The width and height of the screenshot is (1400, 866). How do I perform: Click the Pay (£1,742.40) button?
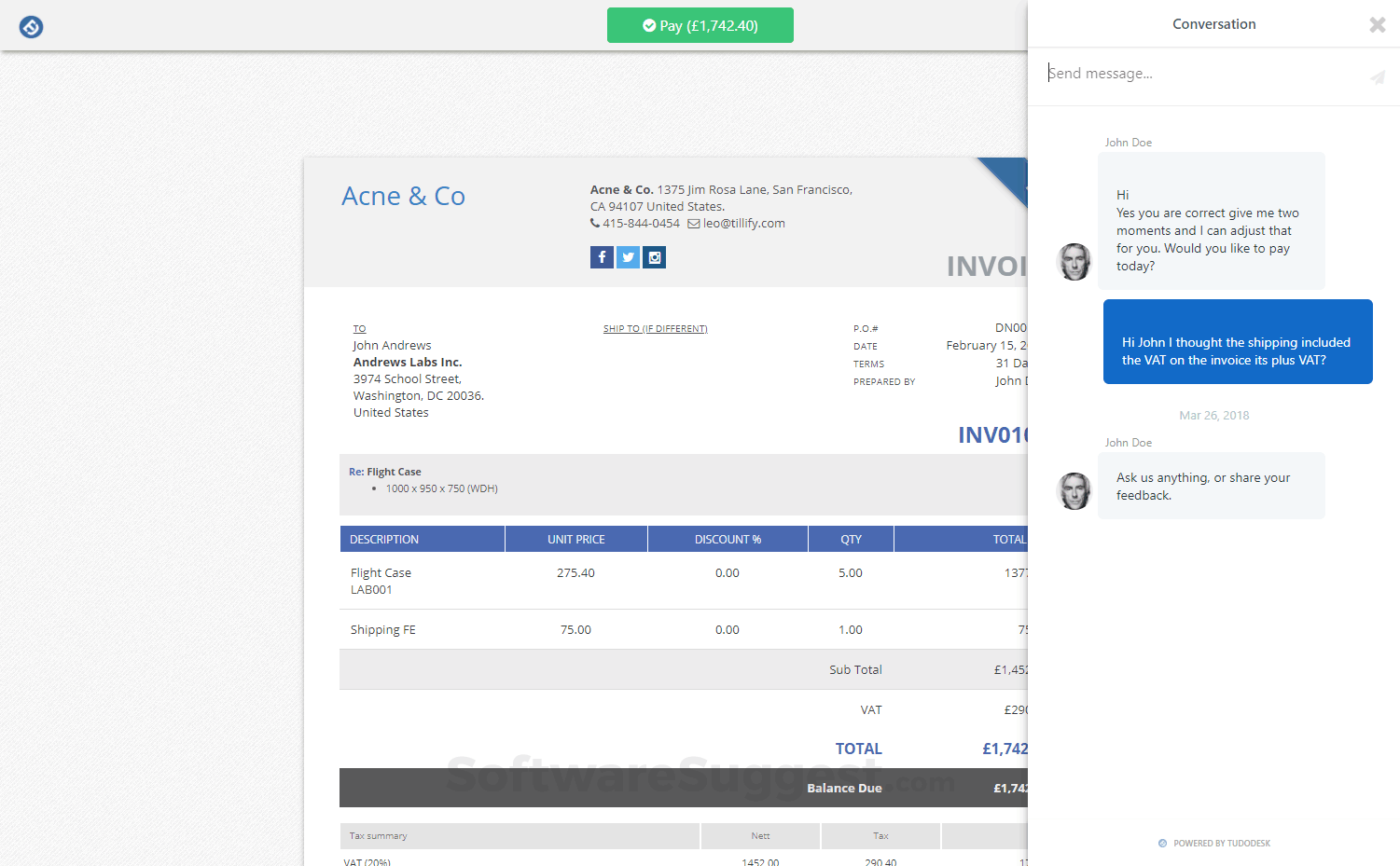click(700, 25)
